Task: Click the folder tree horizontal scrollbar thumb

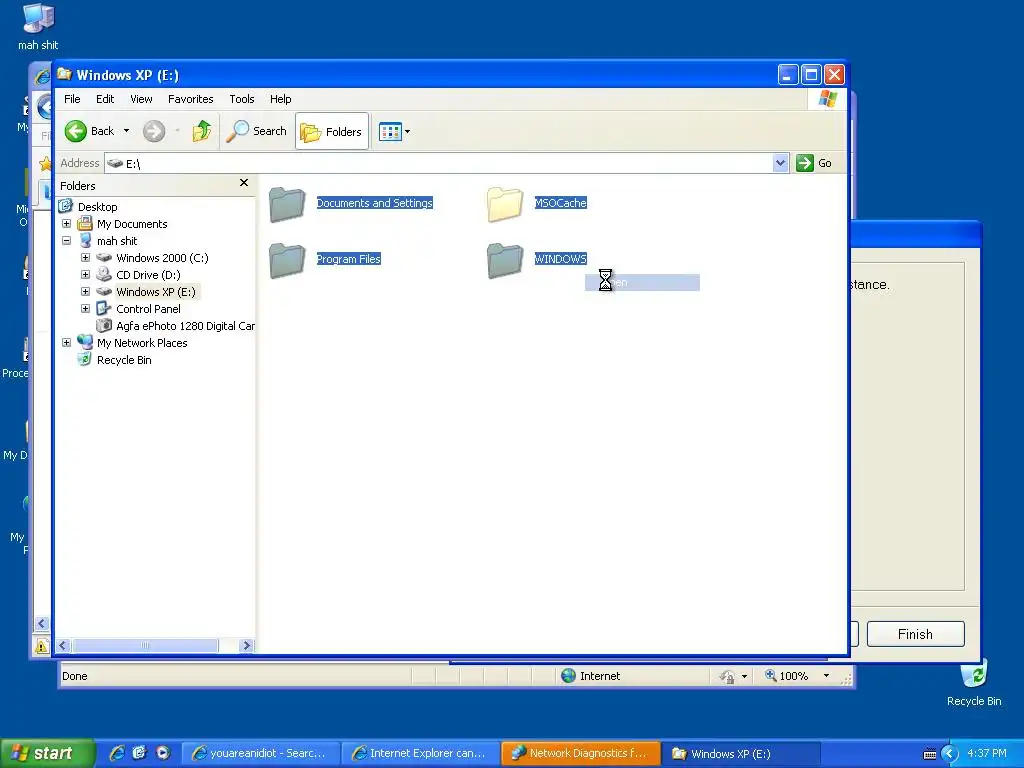Action: [x=145, y=646]
